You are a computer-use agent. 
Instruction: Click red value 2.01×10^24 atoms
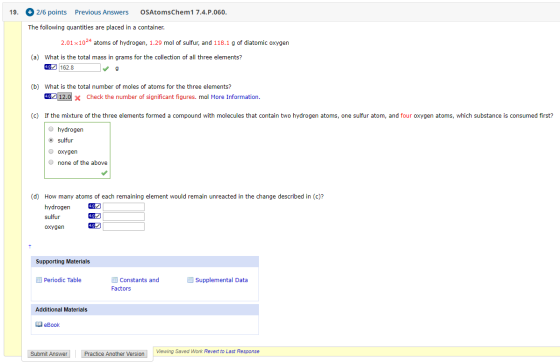[x=76, y=42]
